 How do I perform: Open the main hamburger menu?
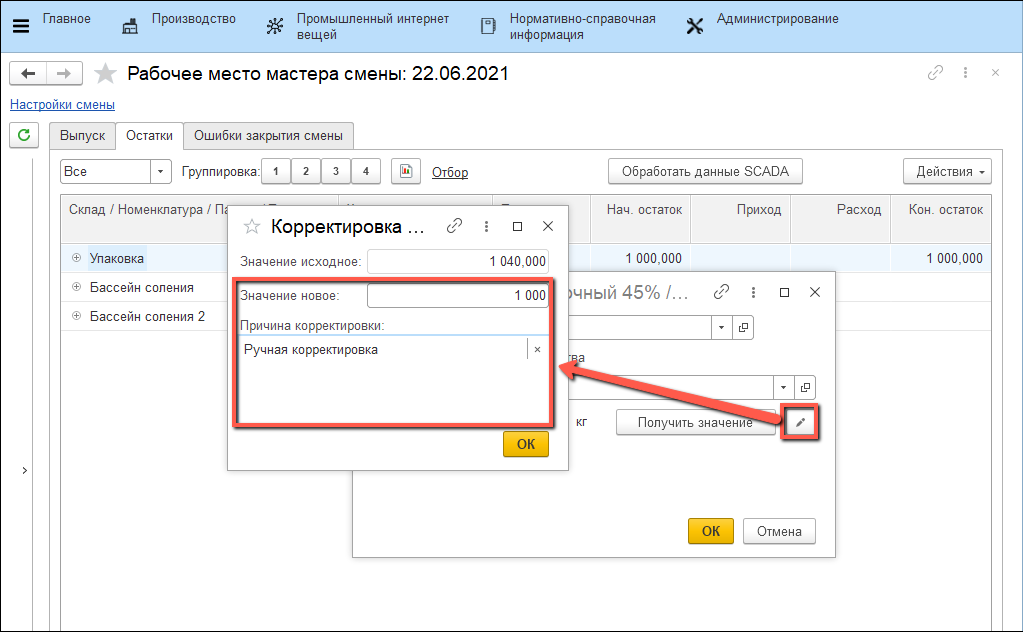[20, 25]
